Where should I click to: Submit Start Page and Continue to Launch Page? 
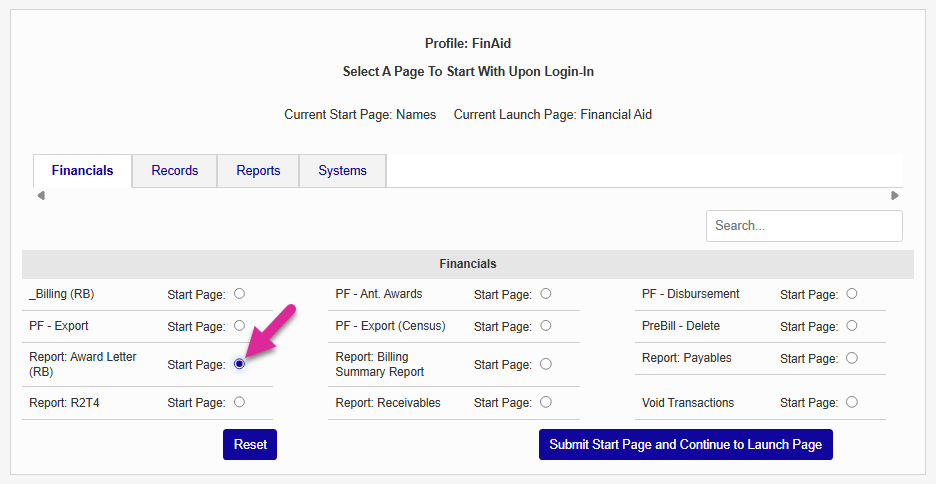685,445
